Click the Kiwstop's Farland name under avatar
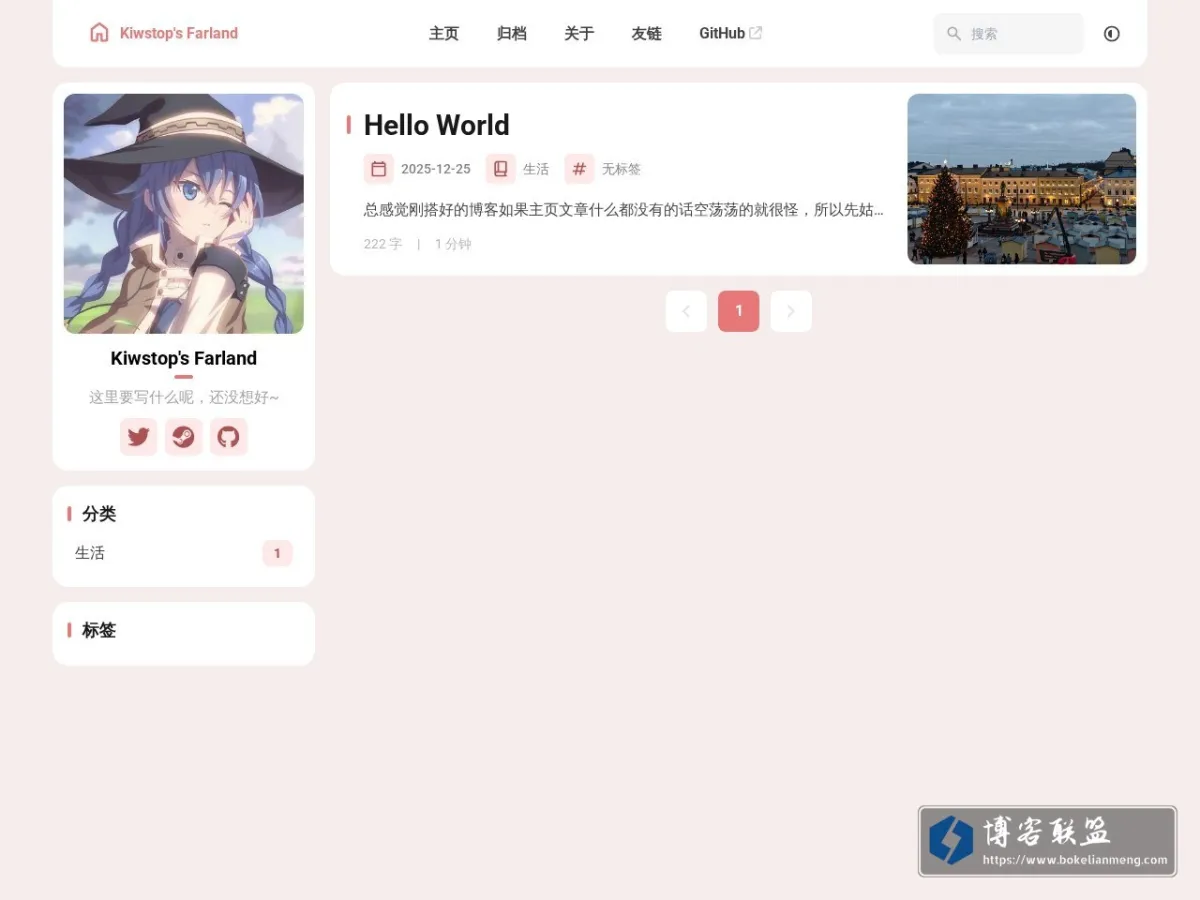The height and width of the screenshot is (900, 1200). tap(184, 358)
